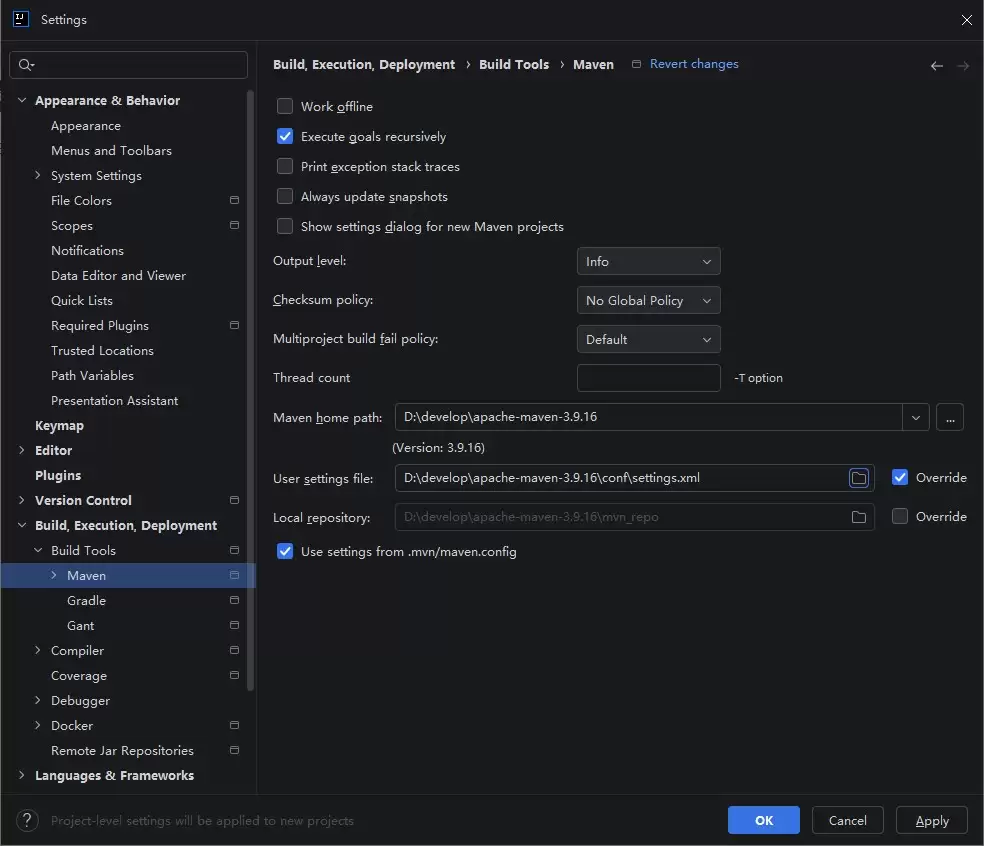Click the back navigation arrow

tap(936, 66)
